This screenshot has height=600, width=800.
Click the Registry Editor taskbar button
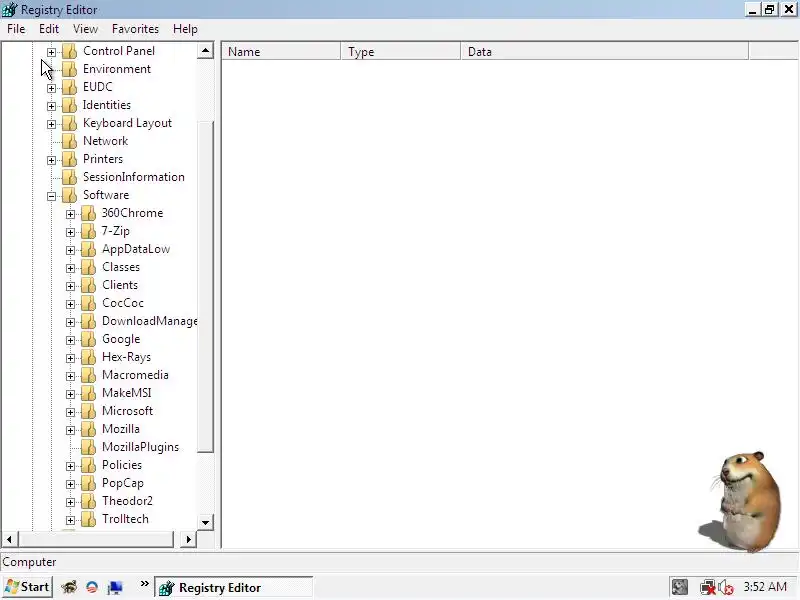click(234, 588)
